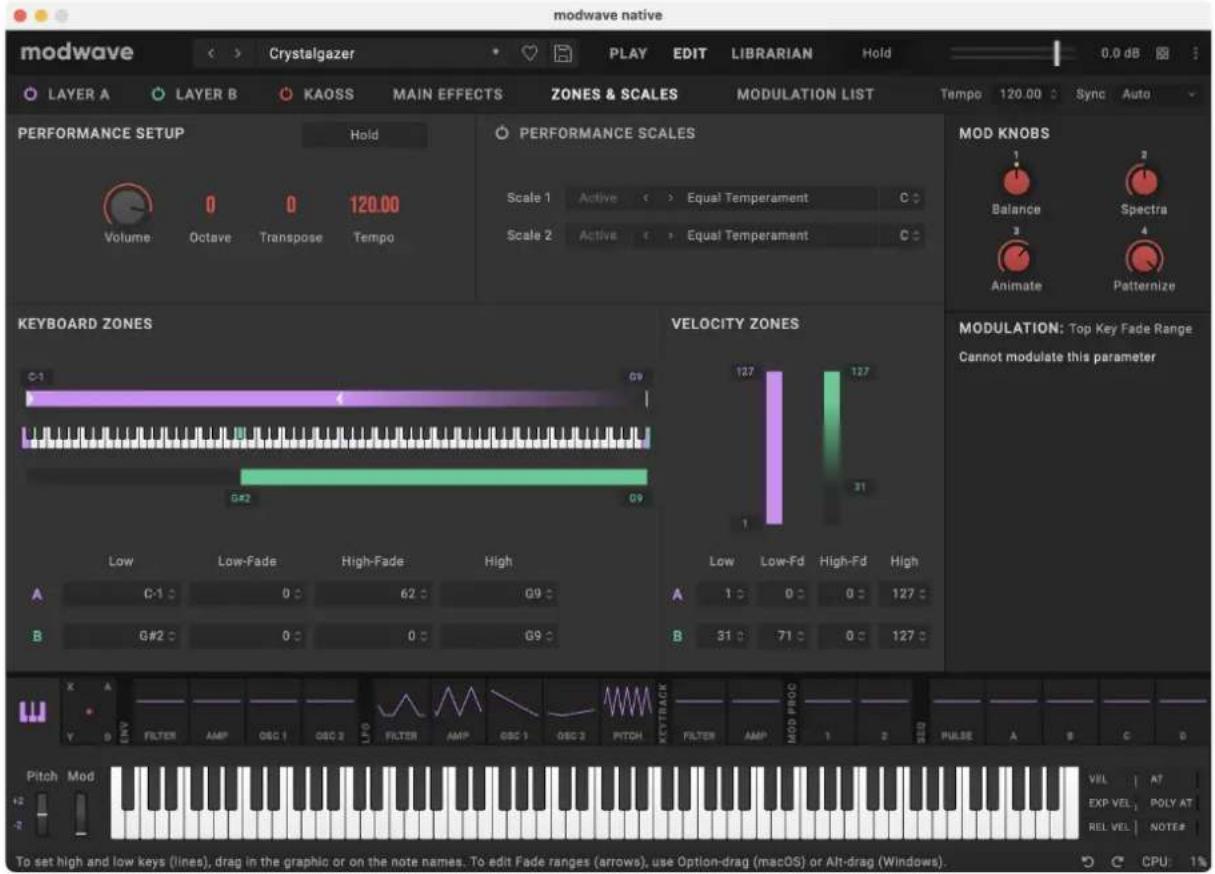Select Mod Processor 1 thumbnail
Viewport: 1215px width, 874px height.
coord(828,712)
